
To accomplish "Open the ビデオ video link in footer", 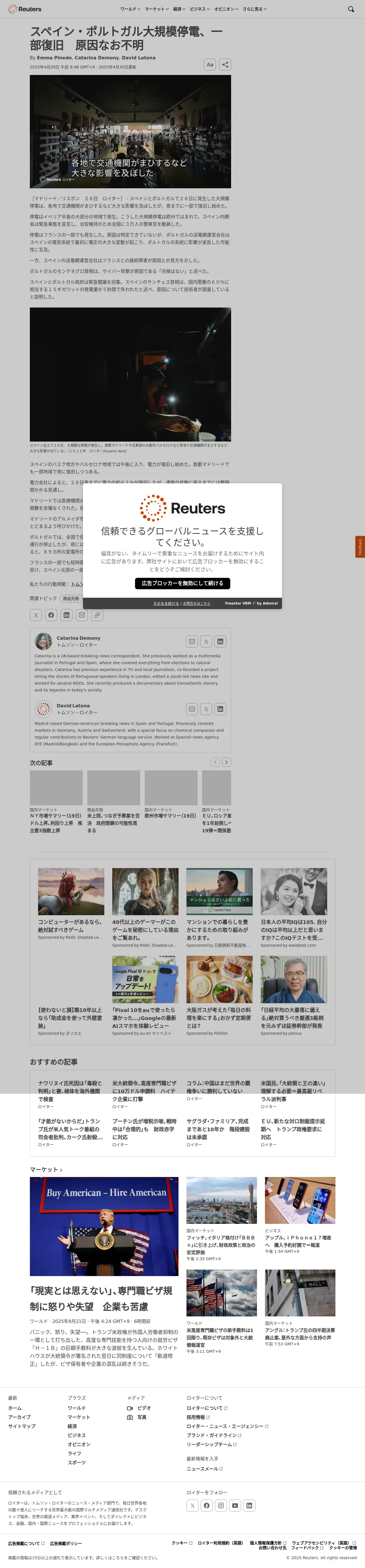I will pos(139,1408).
